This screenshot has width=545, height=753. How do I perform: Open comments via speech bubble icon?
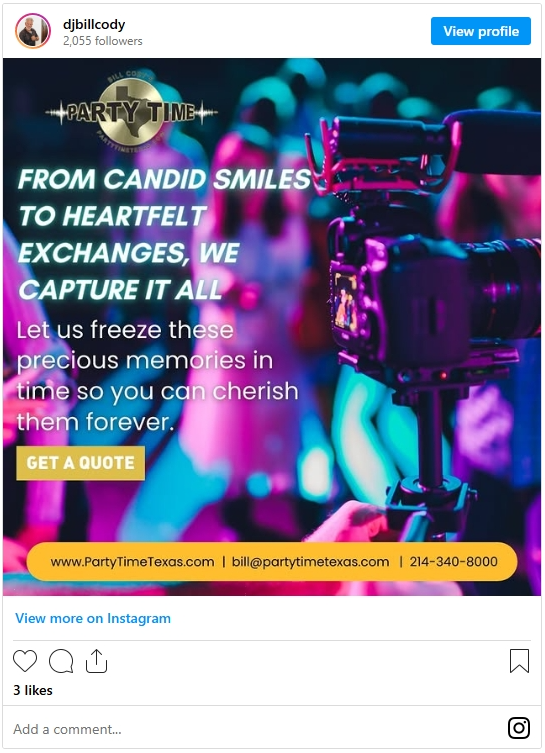tap(61, 661)
